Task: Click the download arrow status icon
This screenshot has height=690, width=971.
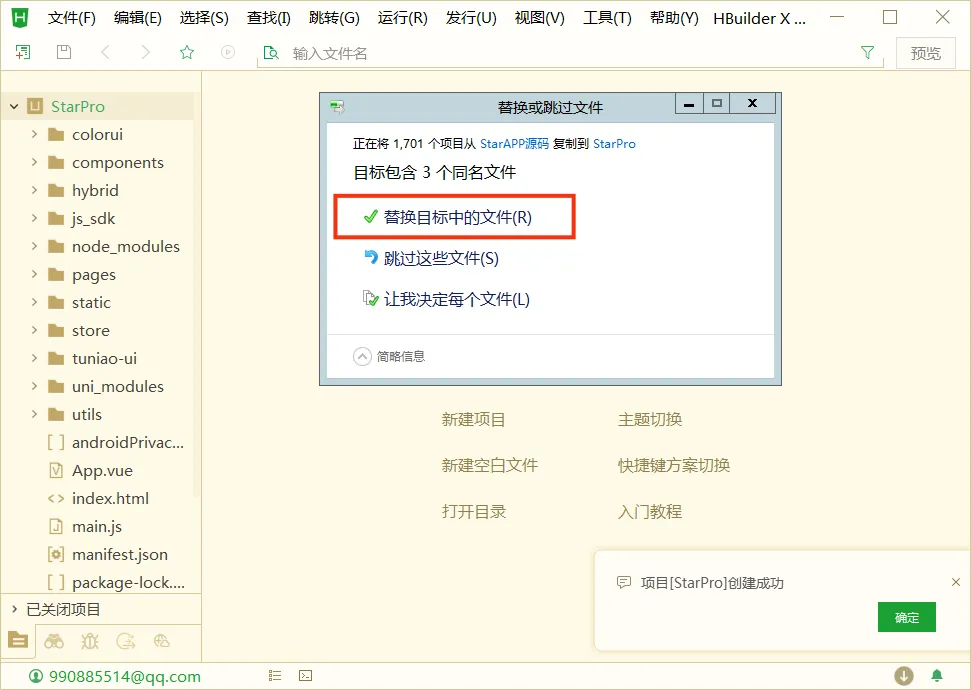Action: [904, 676]
